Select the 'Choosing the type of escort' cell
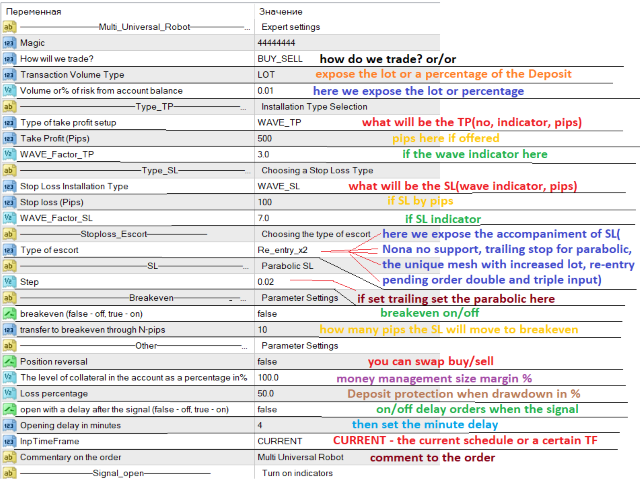 [x=316, y=234]
